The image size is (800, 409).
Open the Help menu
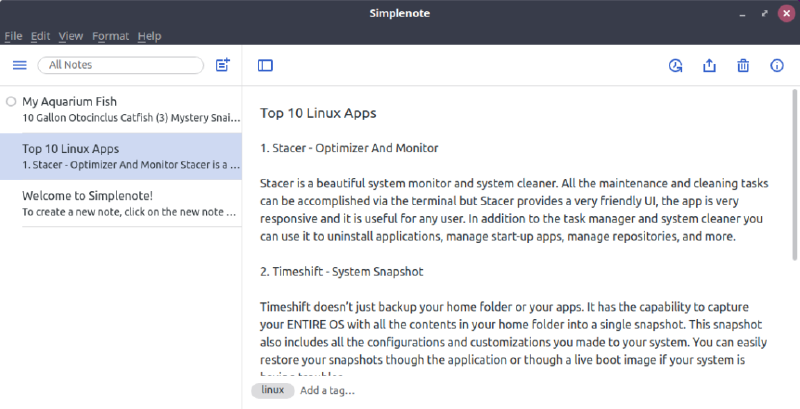point(149,36)
